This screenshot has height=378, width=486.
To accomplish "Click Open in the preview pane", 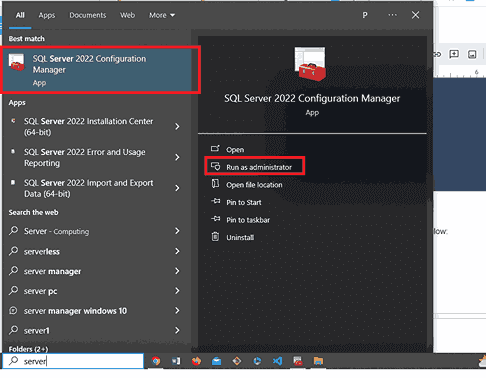I will pyautogui.click(x=235, y=150).
